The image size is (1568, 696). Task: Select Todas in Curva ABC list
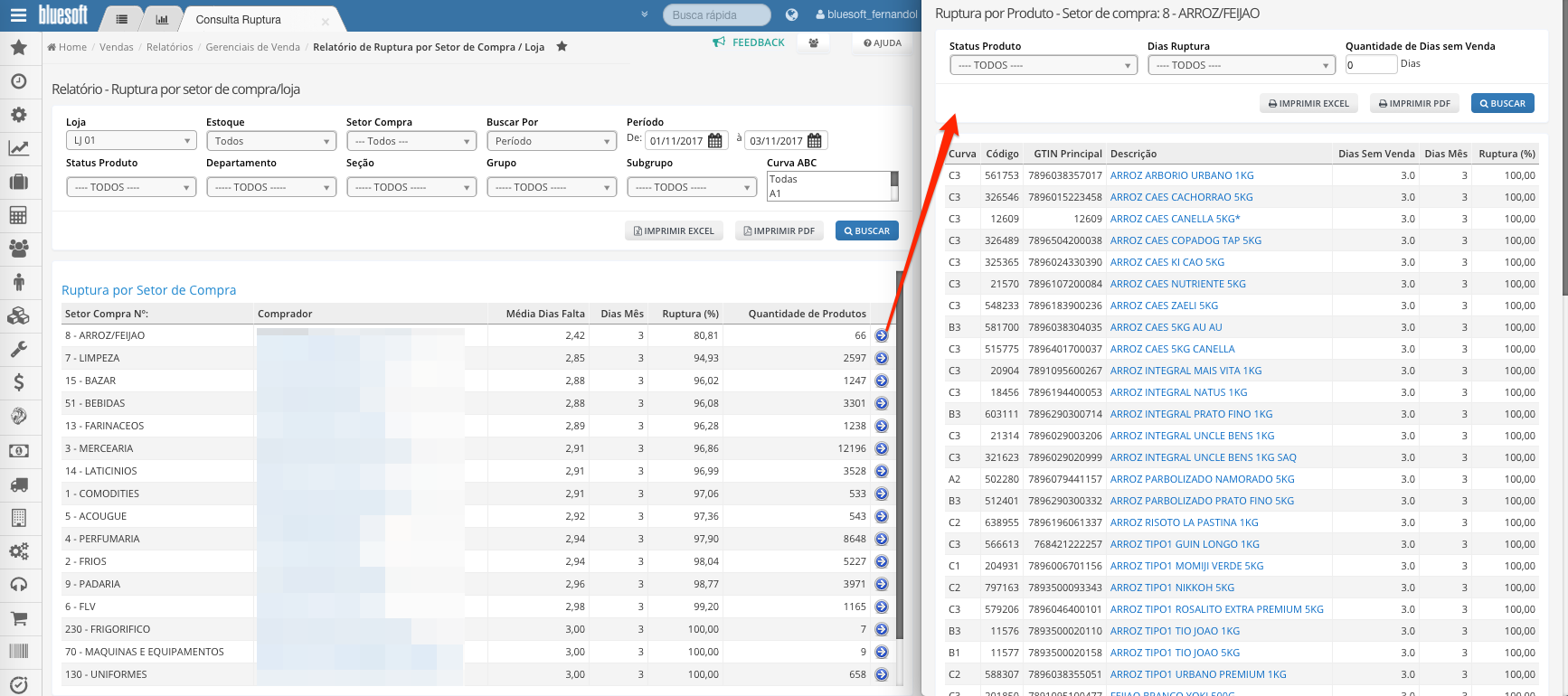(783, 179)
